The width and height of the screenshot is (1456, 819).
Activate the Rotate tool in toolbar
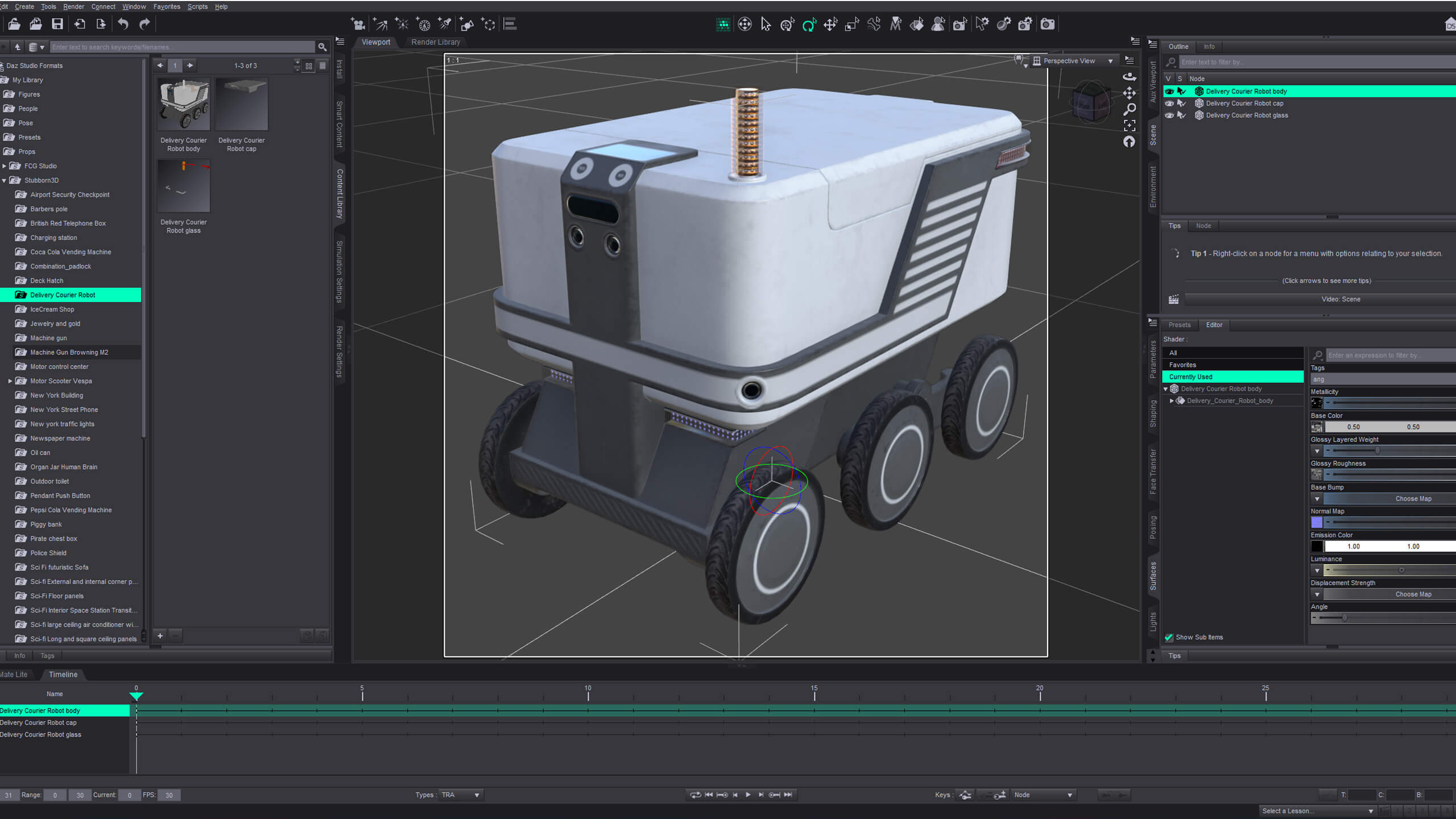click(x=809, y=24)
